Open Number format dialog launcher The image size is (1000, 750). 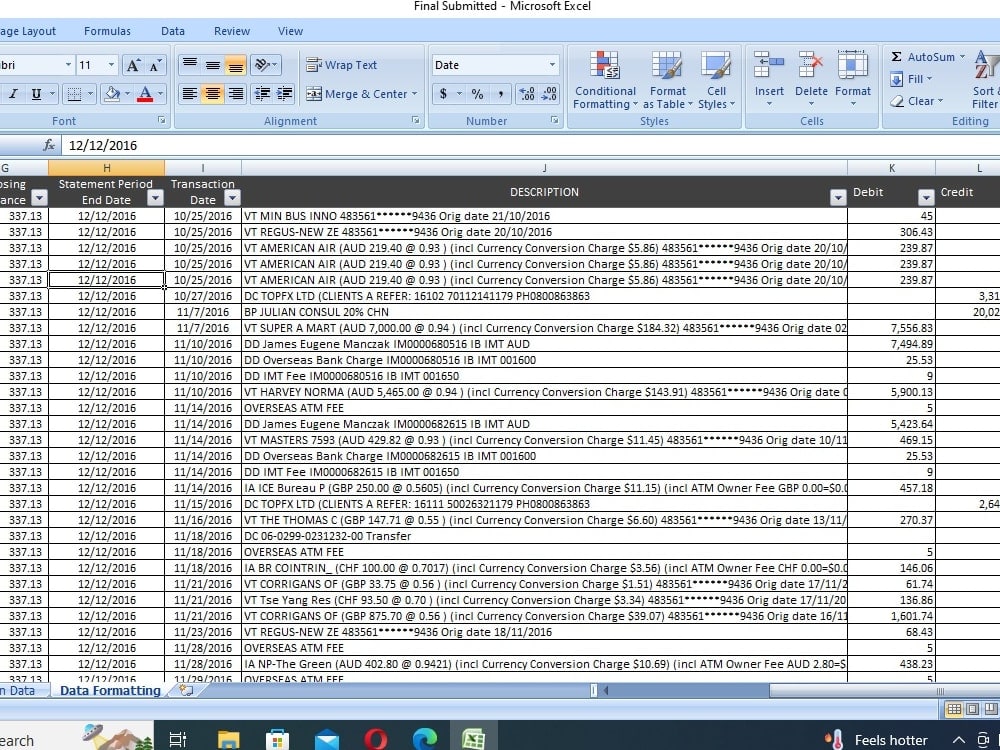[554, 120]
